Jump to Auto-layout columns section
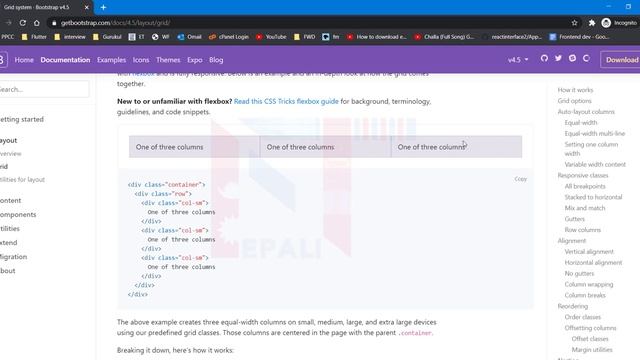This screenshot has width=640, height=360. (x=586, y=112)
